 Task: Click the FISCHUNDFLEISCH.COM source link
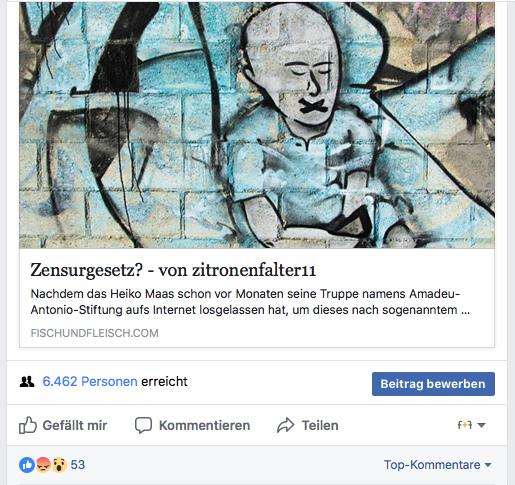click(x=95, y=333)
